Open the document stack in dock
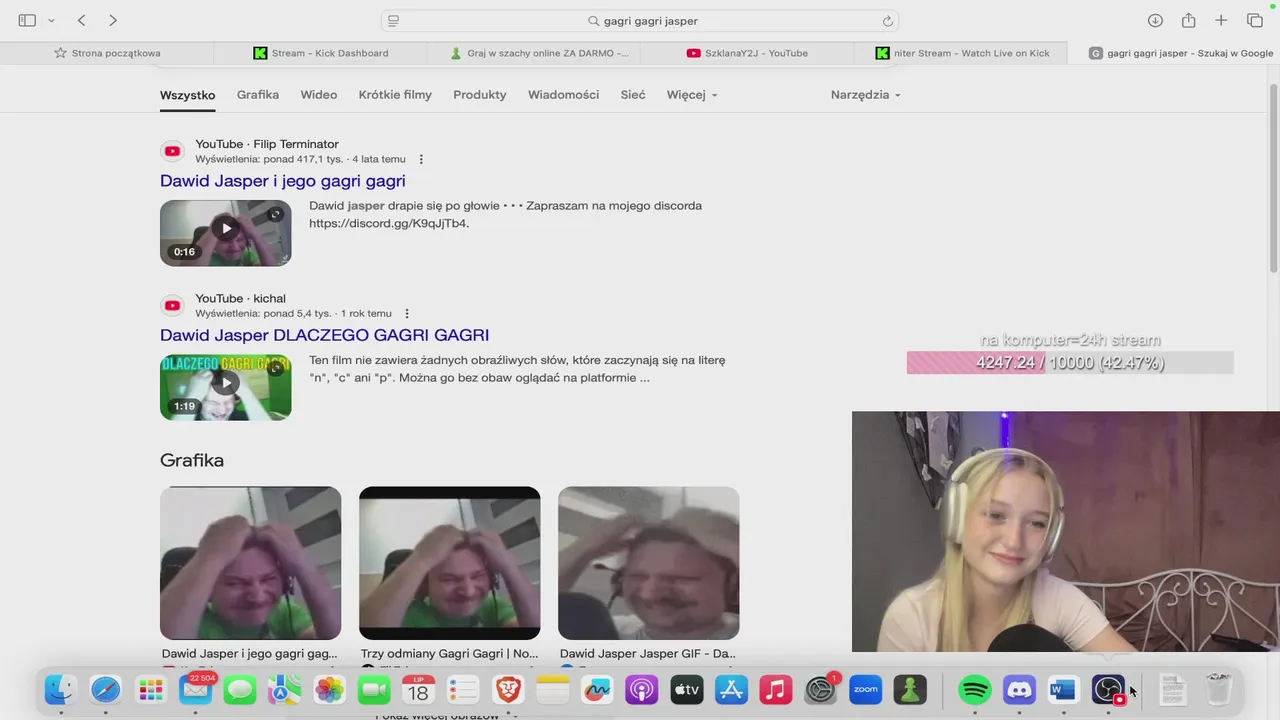 1172,689
